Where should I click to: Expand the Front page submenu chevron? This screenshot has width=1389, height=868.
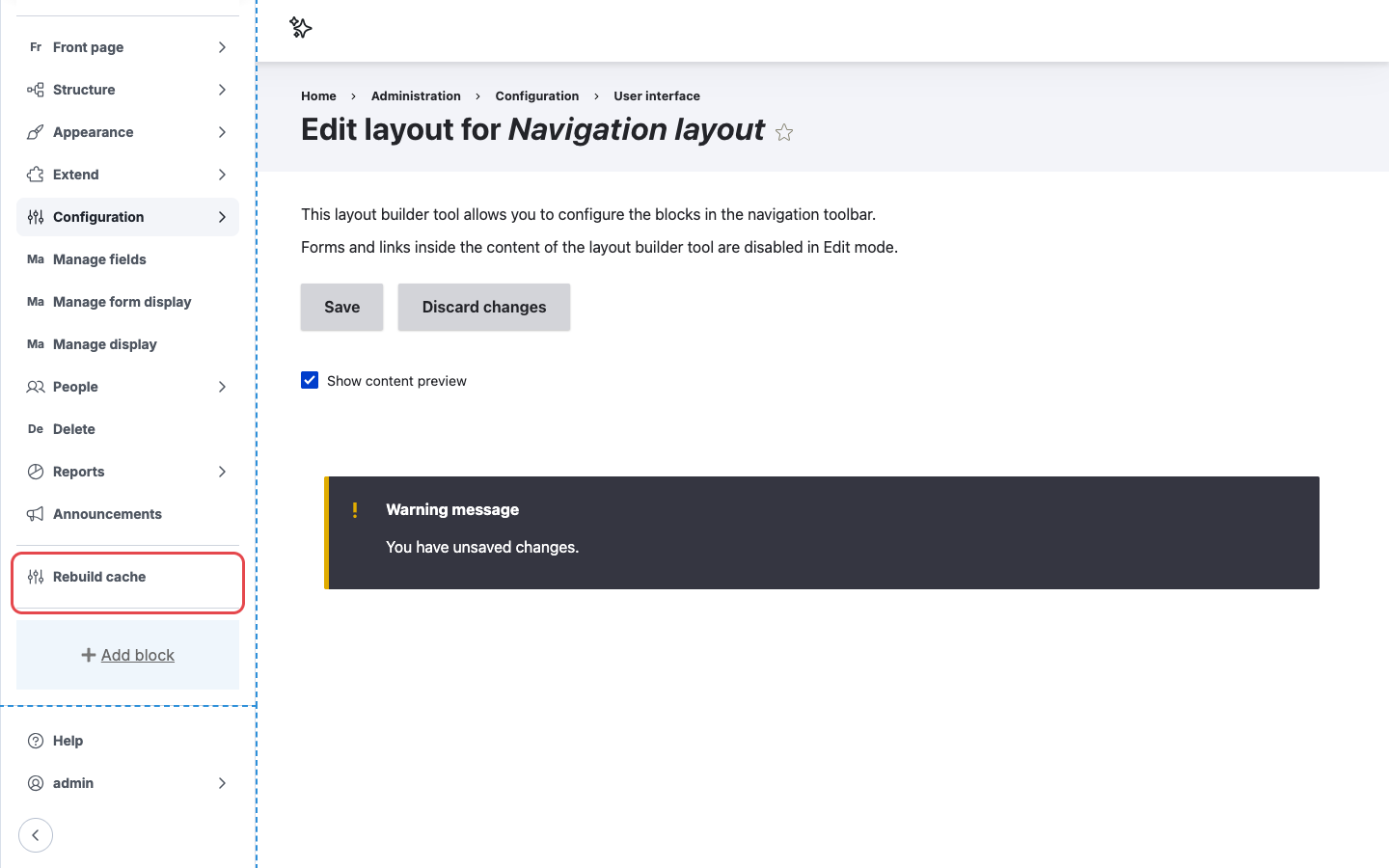point(222,47)
